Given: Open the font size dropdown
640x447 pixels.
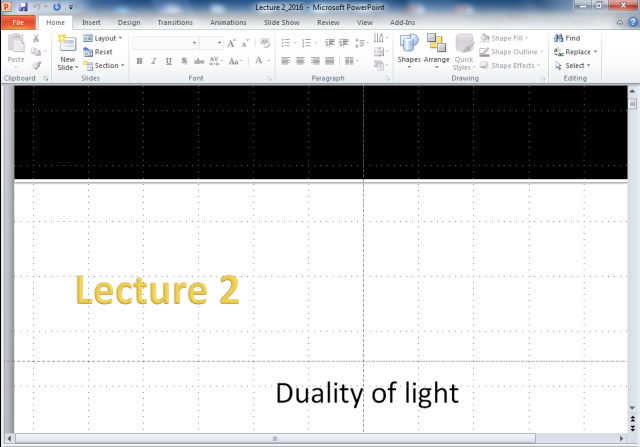Looking at the screenshot, I should click(x=219, y=43).
